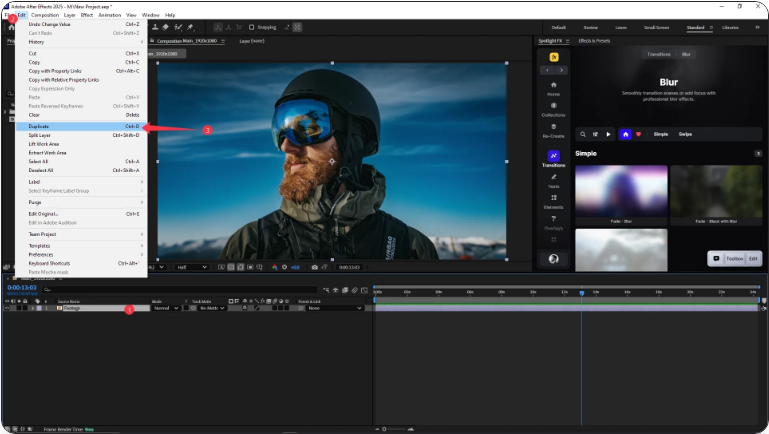Open the Texts category icon
This screenshot has width=769, height=434.
(553, 178)
